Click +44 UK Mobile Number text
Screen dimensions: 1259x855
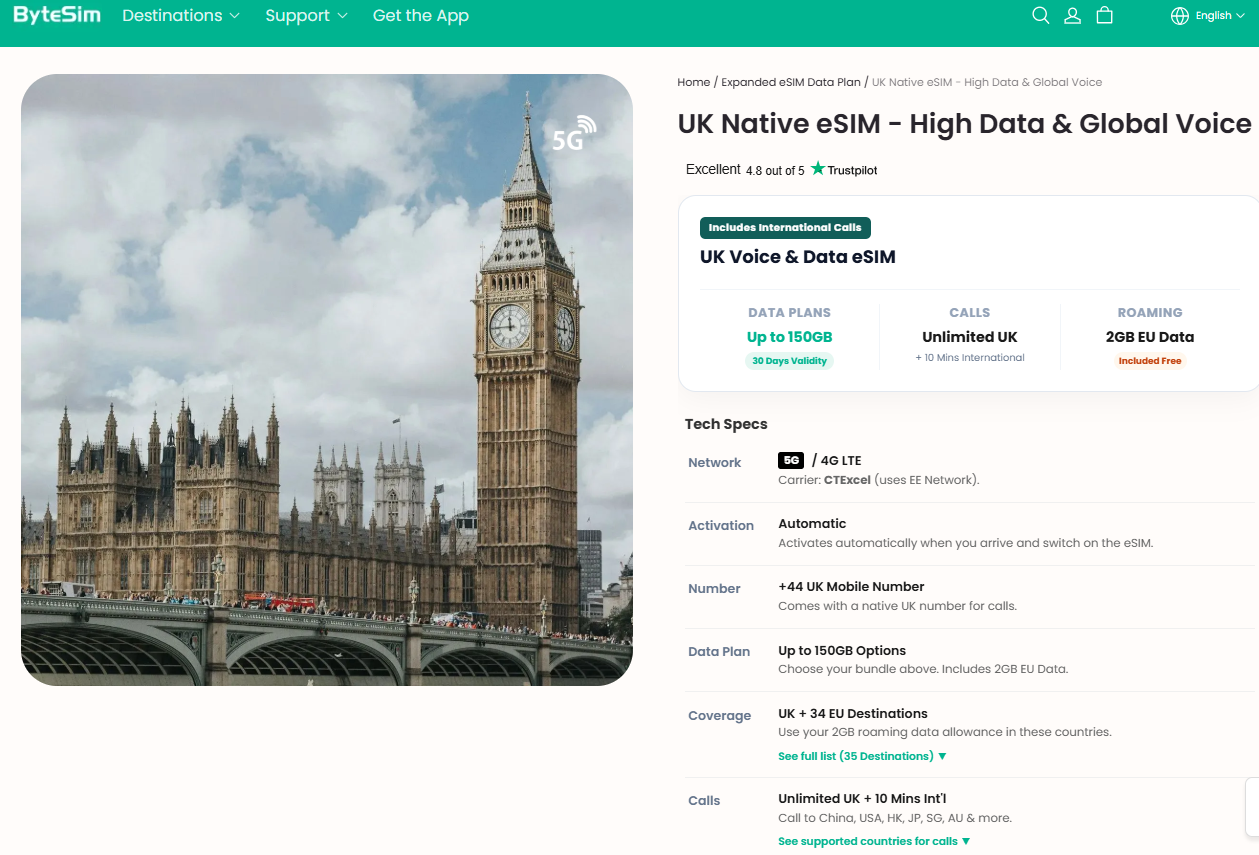click(x=851, y=587)
